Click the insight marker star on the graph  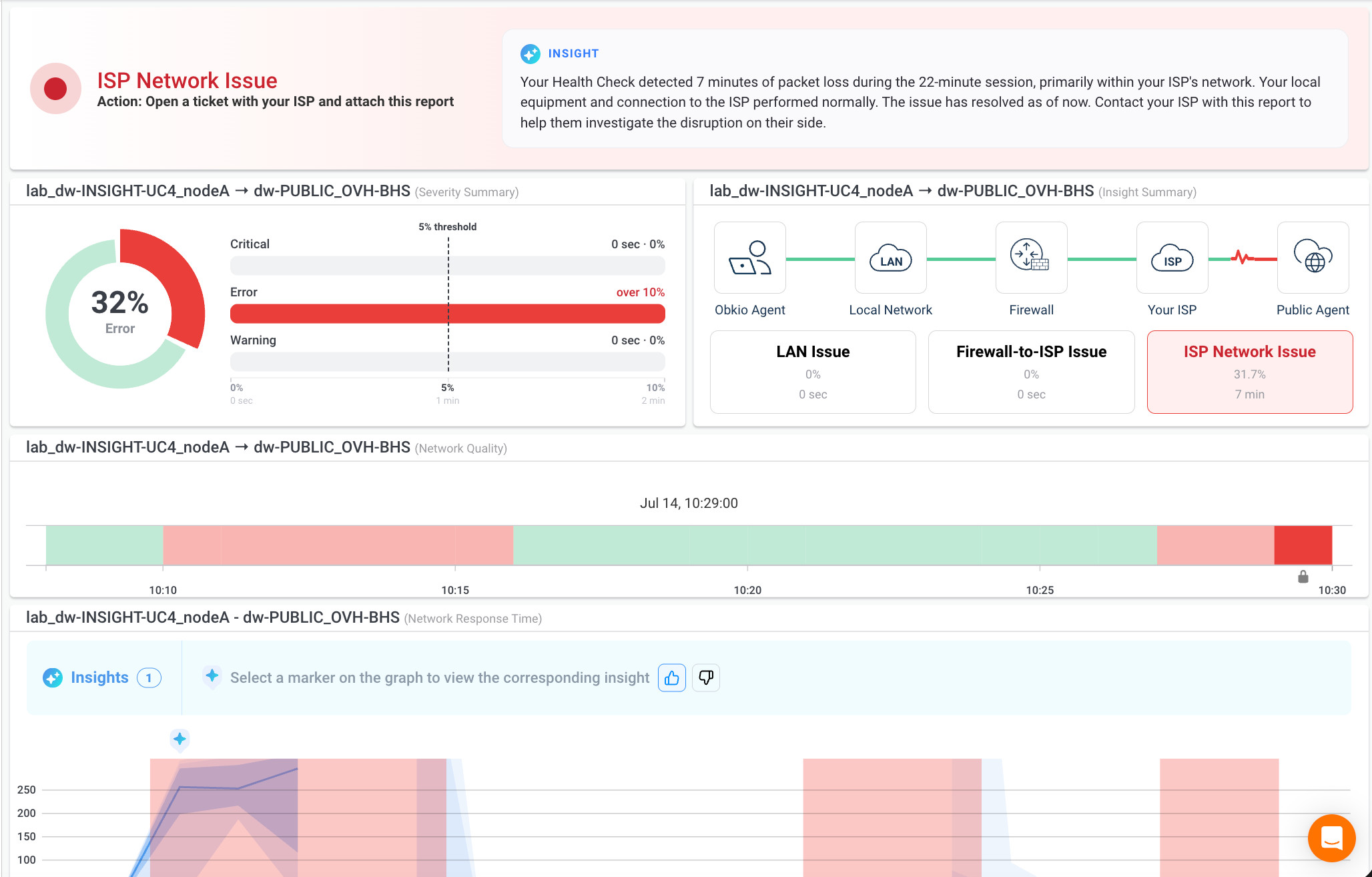click(180, 739)
